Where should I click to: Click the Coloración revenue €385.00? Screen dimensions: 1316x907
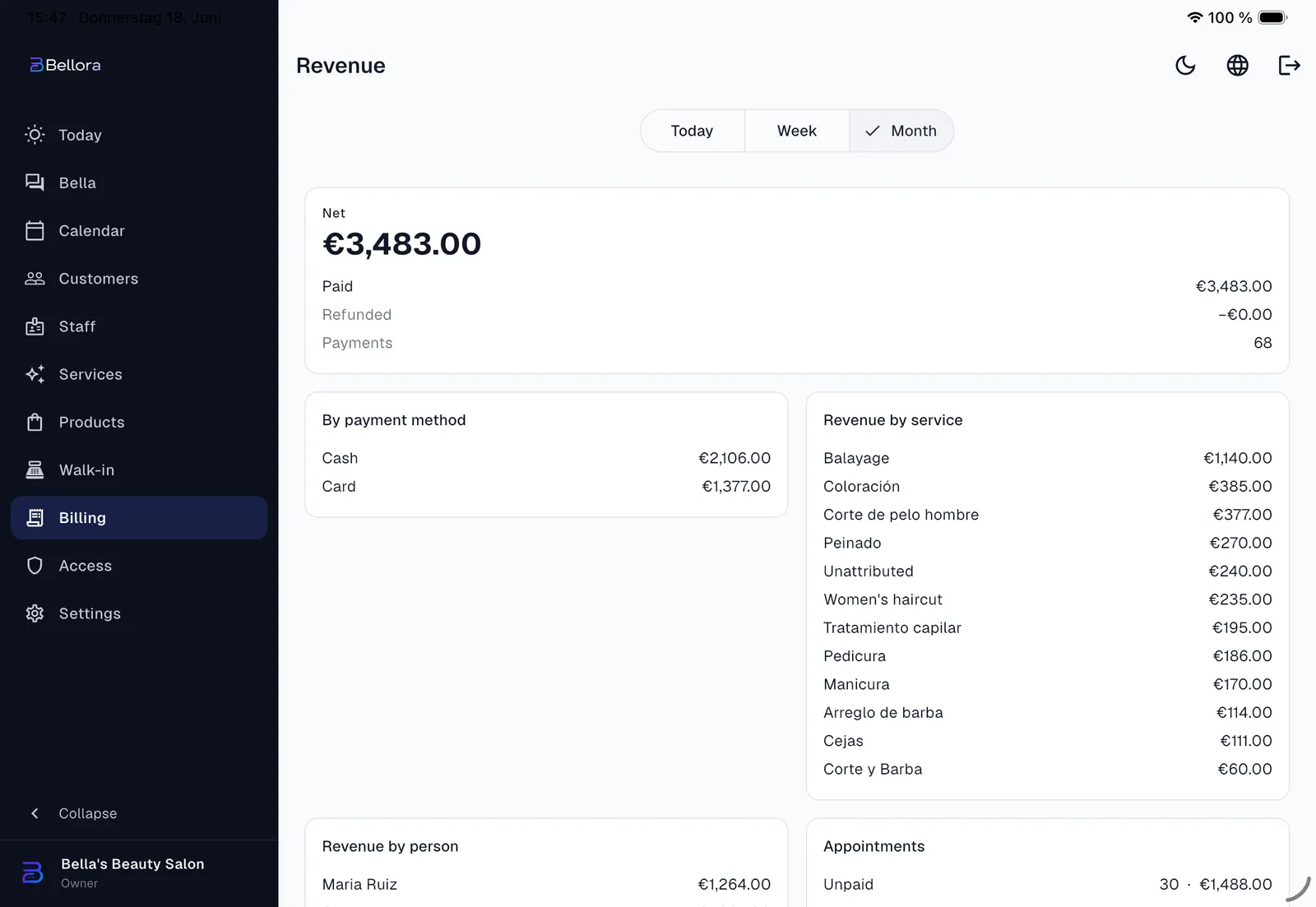1240,486
